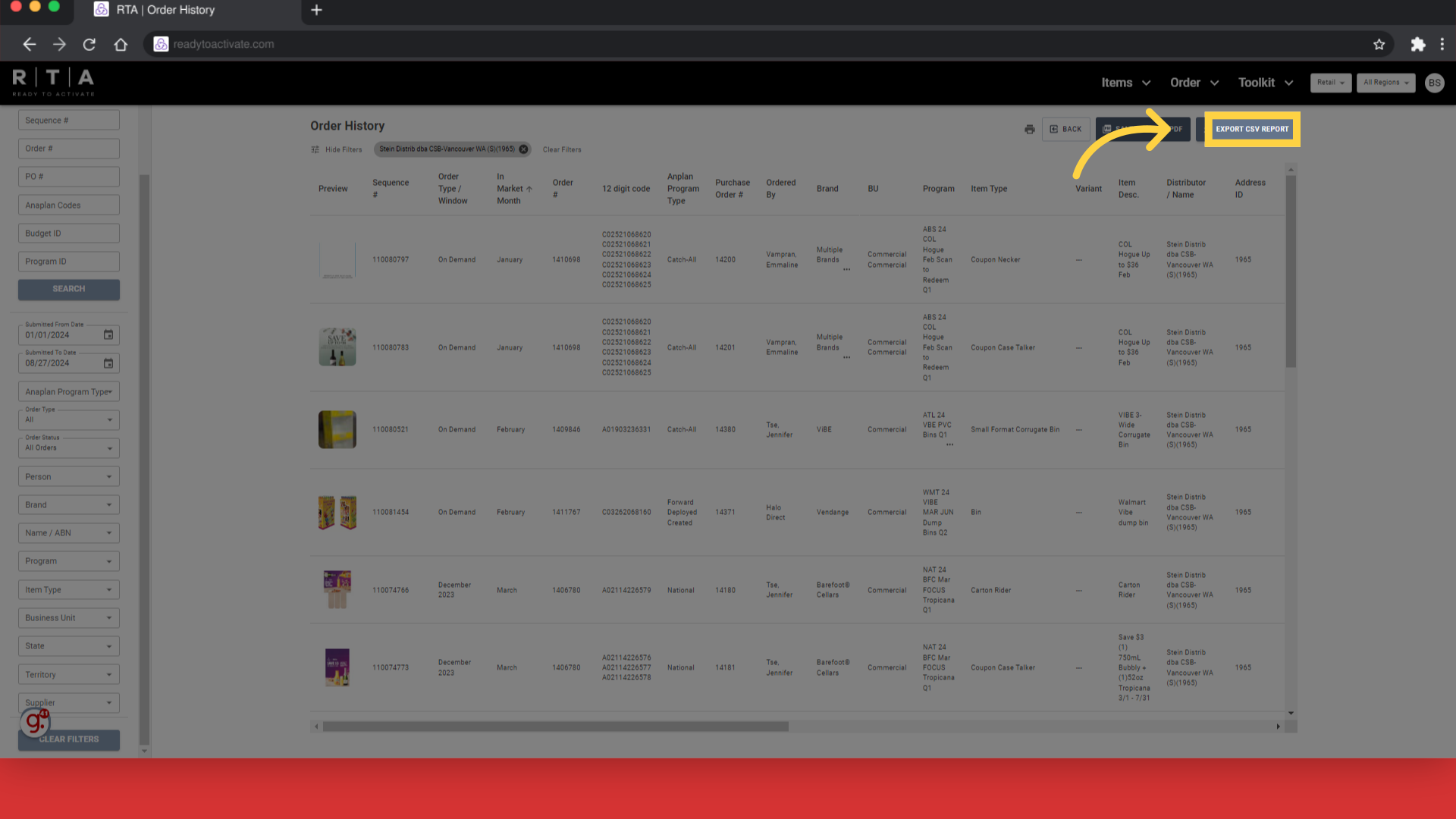Click the Search button in filters
This screenshot has height=819, width=1456.
pos(69,289)
